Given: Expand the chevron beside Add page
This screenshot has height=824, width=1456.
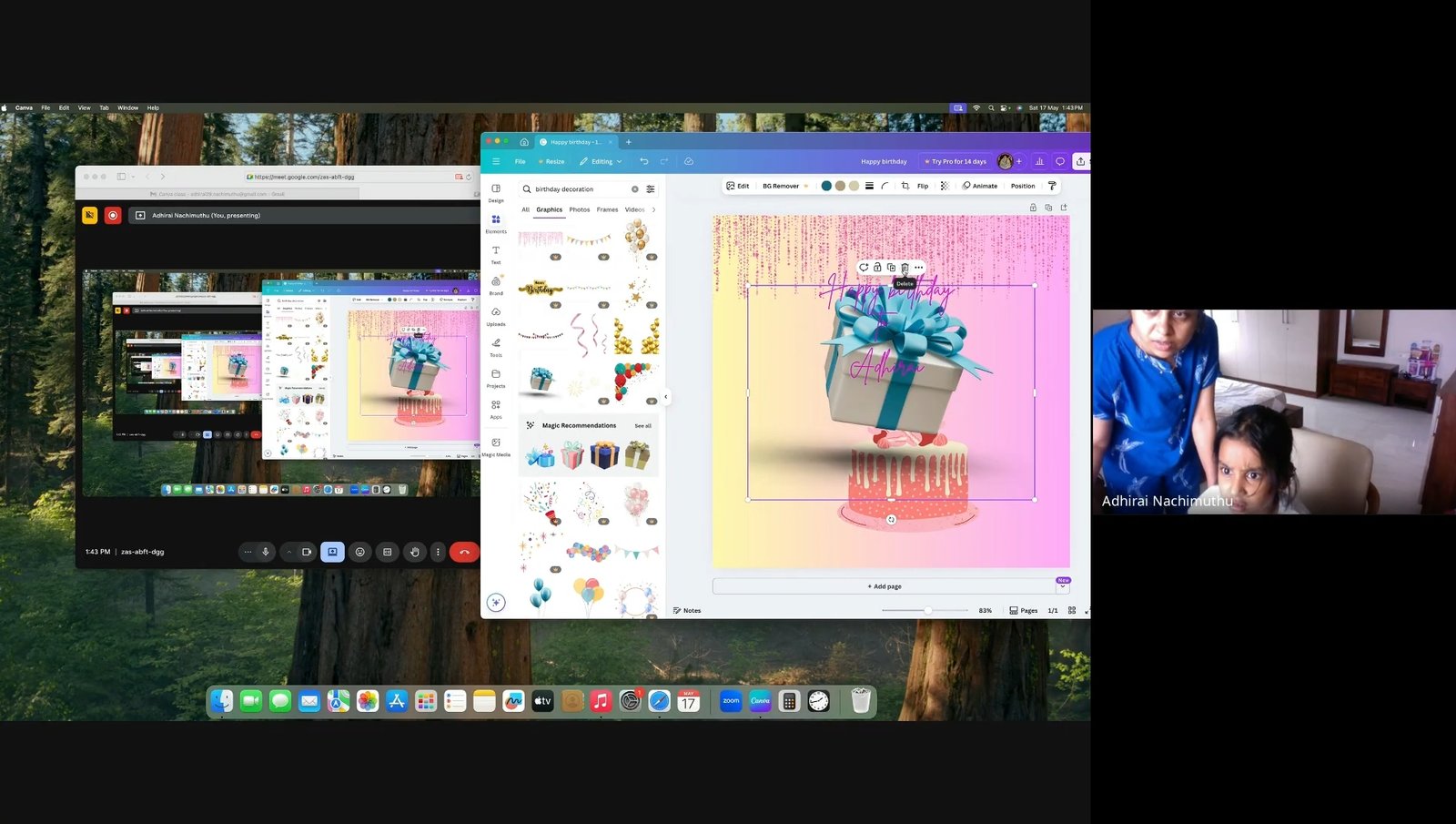Looking at the screenshot, I should [1062, 587].
